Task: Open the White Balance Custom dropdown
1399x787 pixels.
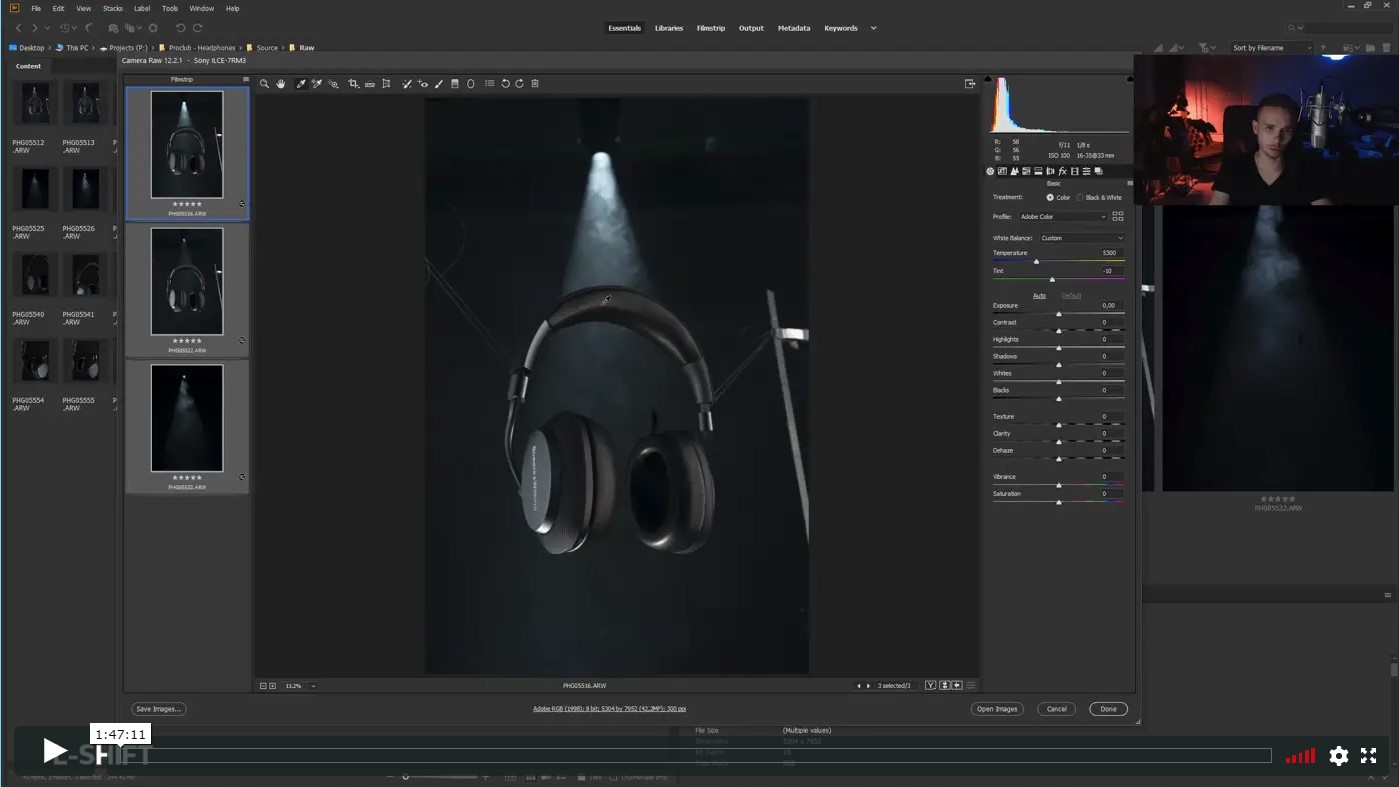Action: [x=1081, y=238]
